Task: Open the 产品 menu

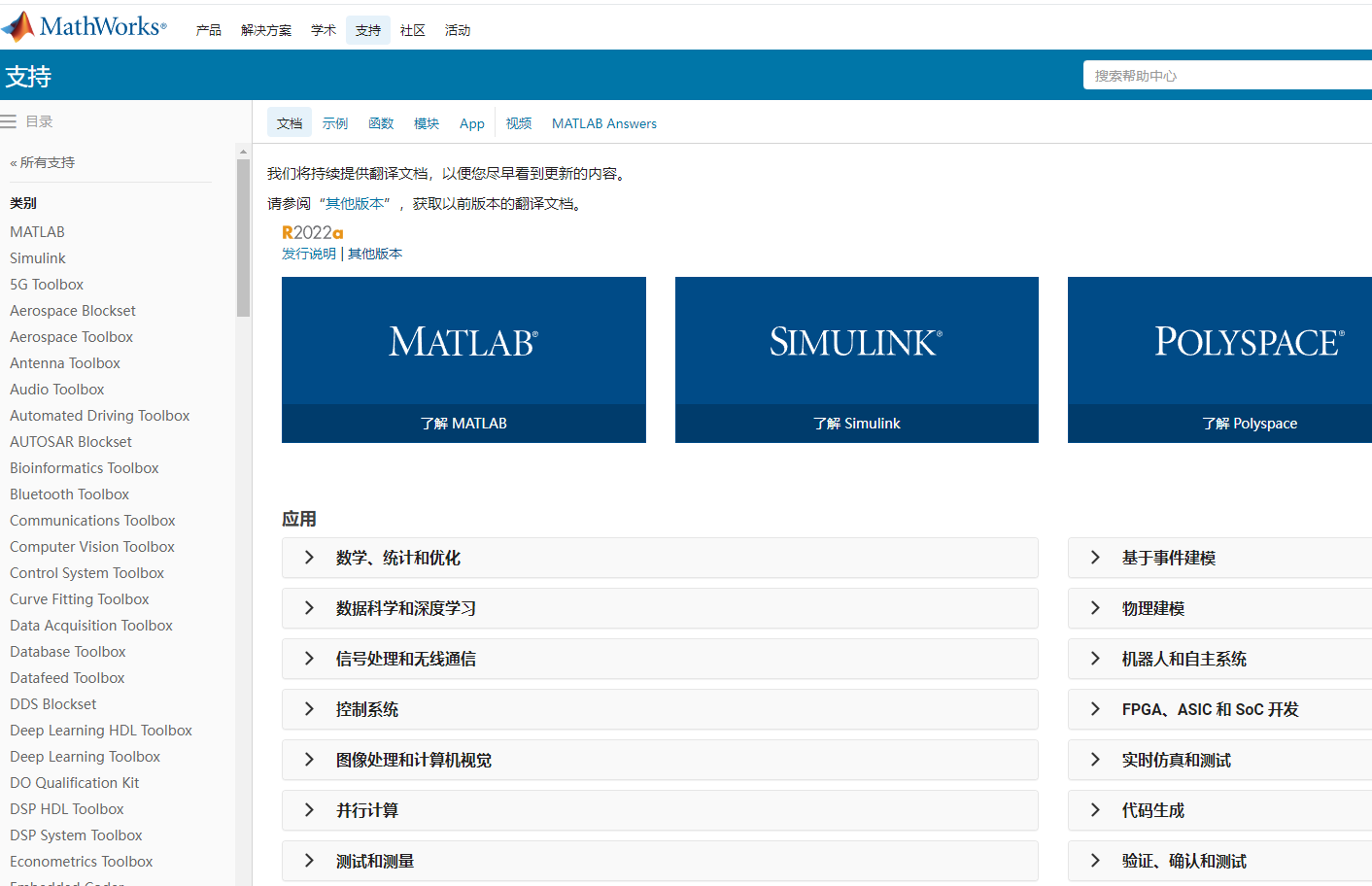Action: [x=208, y=30]
